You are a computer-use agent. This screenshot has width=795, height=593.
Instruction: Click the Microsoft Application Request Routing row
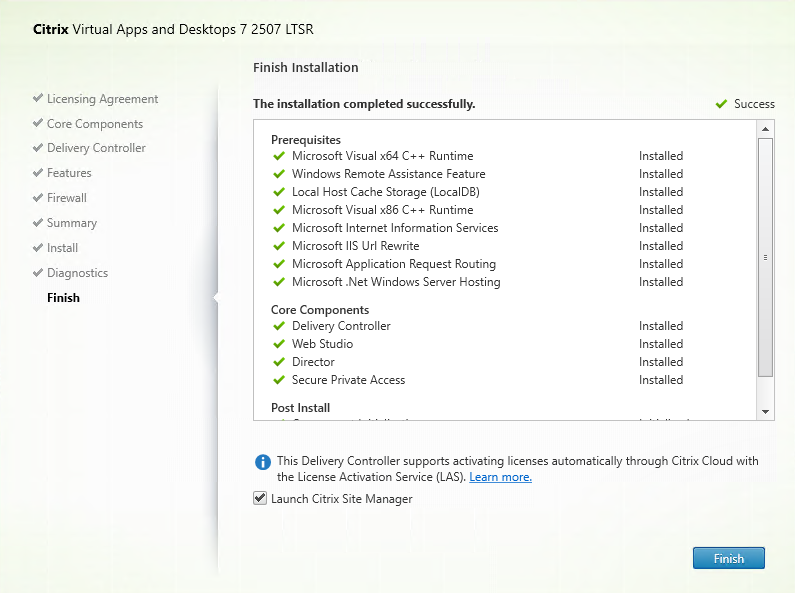pyautogui.click(x=393, y=264)
